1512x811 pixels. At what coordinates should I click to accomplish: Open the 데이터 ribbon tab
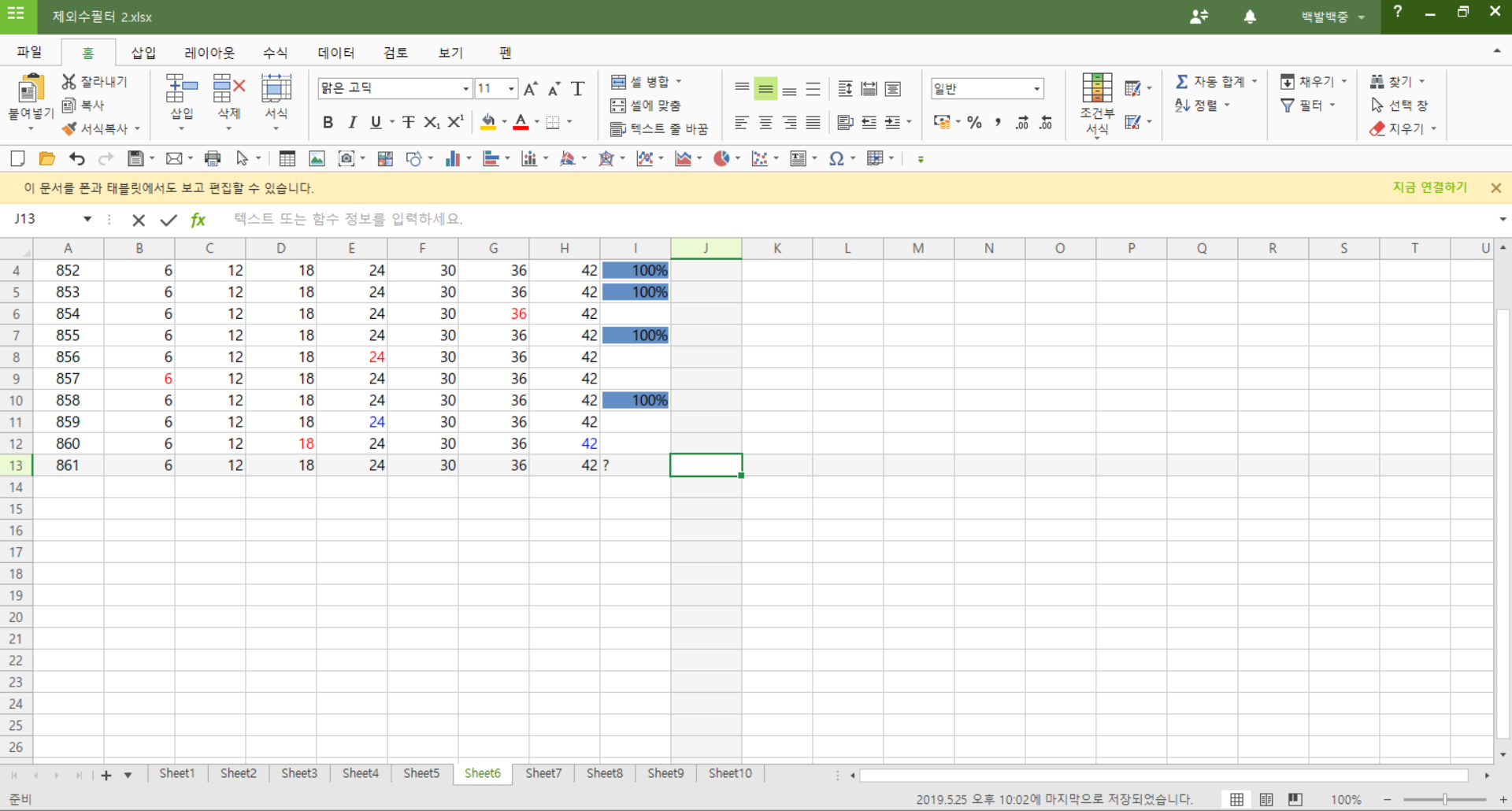coord(335,53)
